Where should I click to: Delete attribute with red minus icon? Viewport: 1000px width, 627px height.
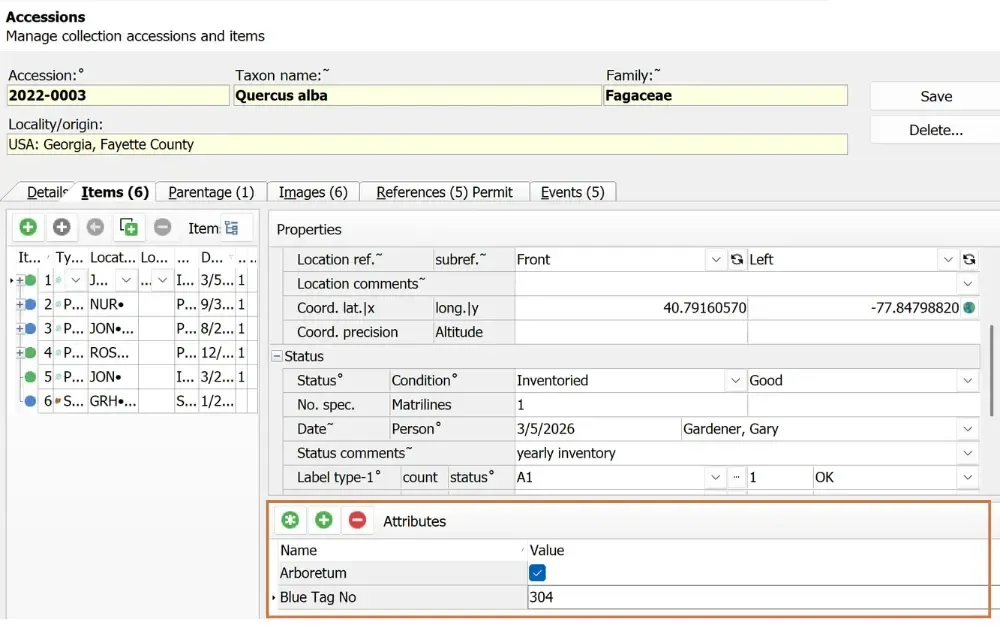[x=358, y=520]
